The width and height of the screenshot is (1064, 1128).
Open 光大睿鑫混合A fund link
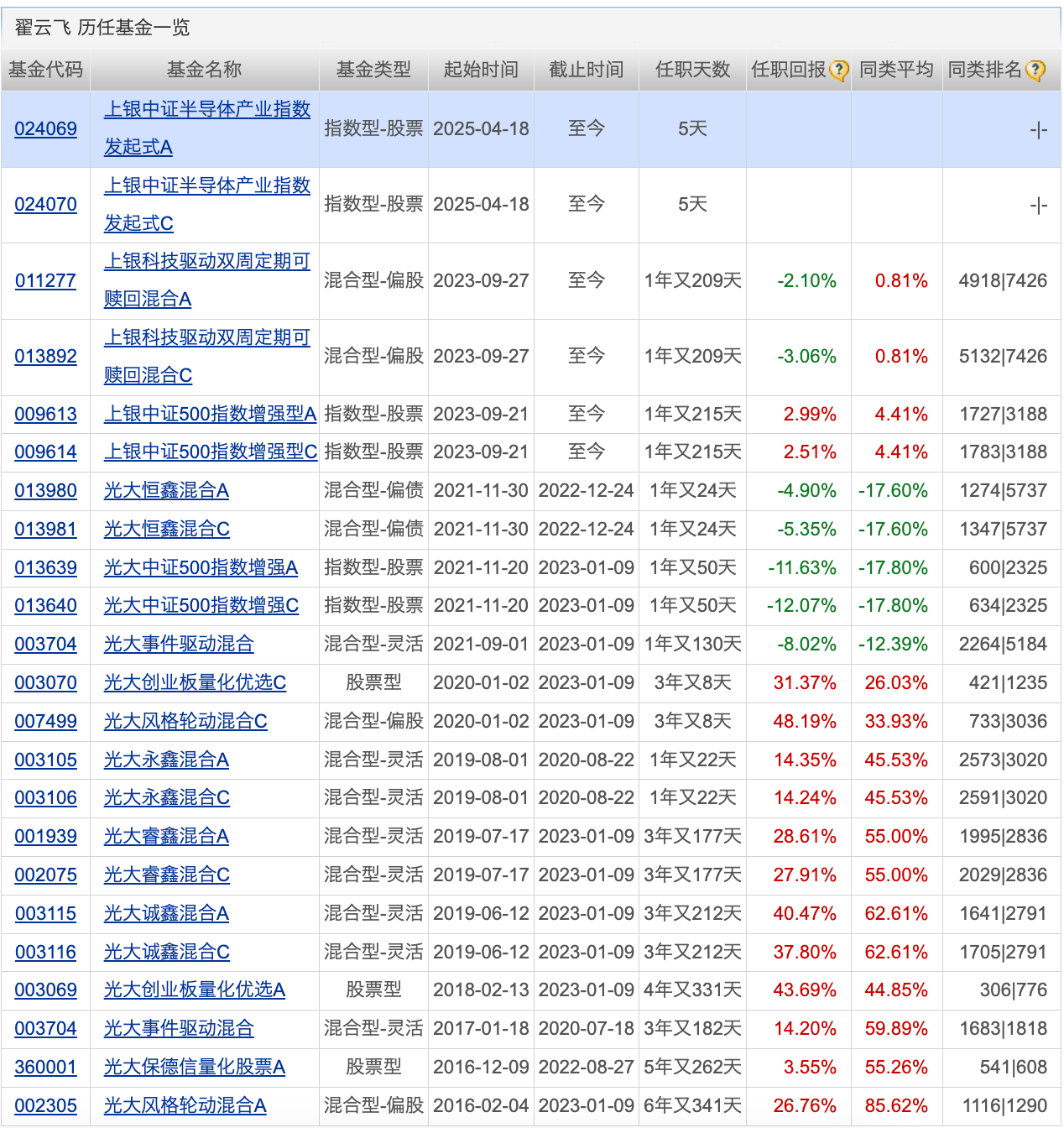pos(166,836)
